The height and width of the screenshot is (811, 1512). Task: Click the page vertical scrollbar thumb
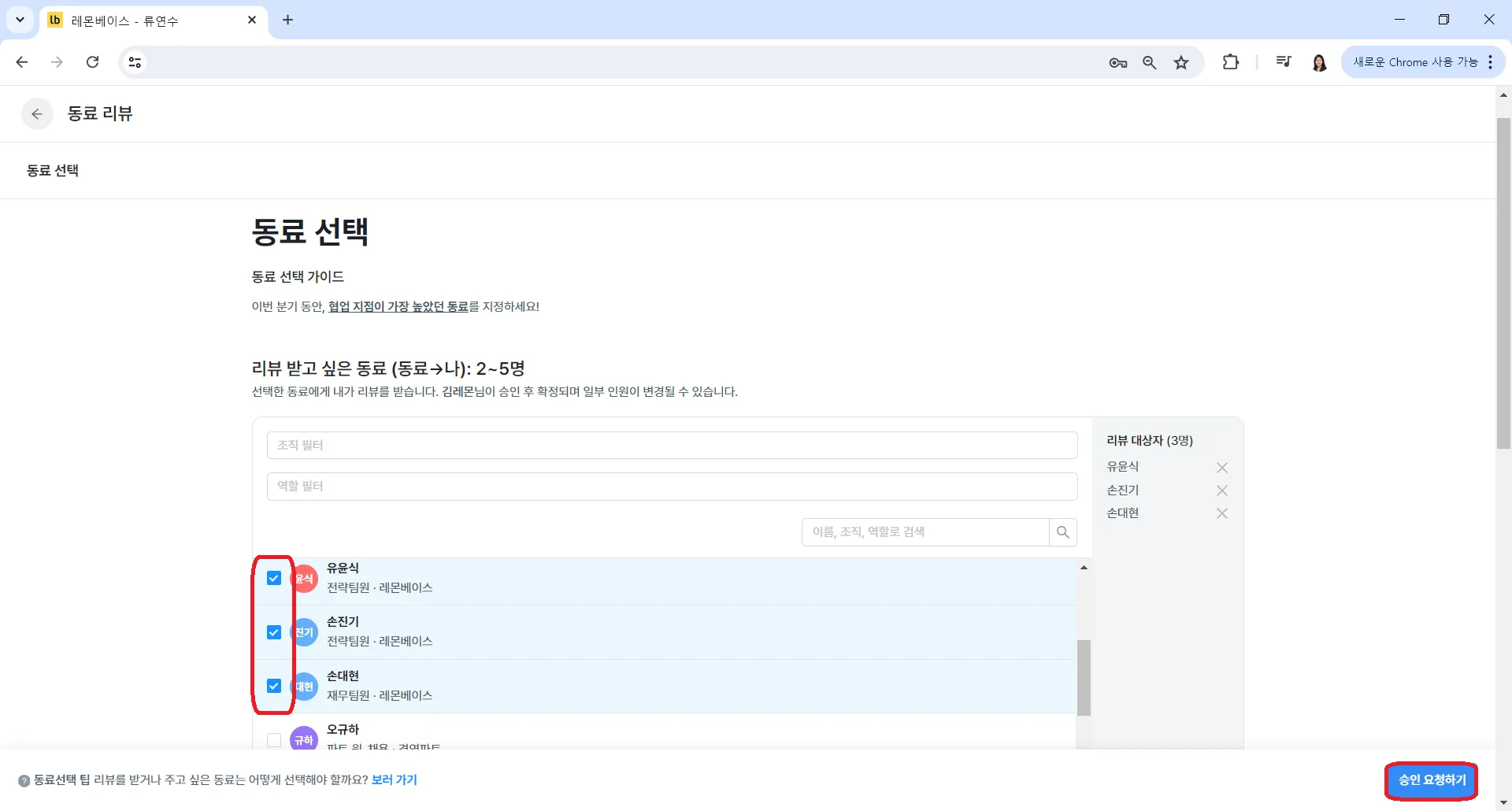click(x=1503, y=283)
